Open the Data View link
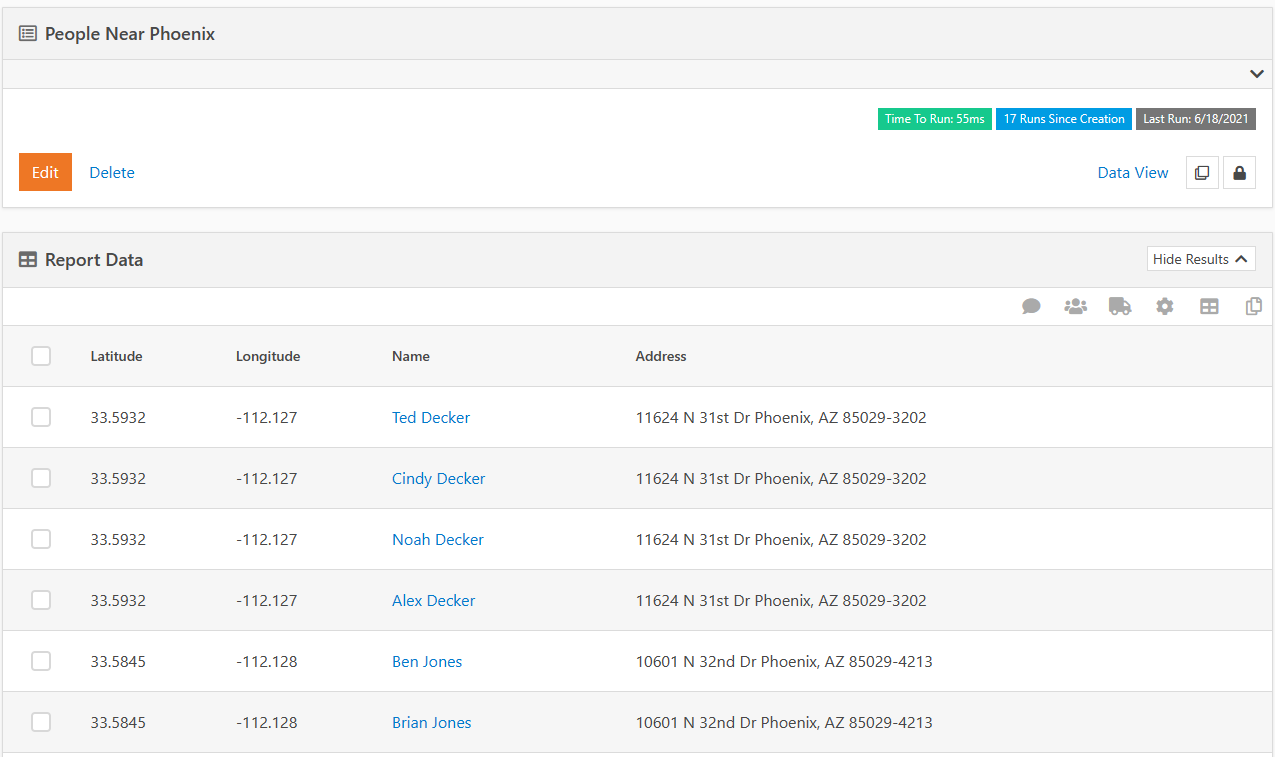The image size is (1275, 757). coord(1133,172)
